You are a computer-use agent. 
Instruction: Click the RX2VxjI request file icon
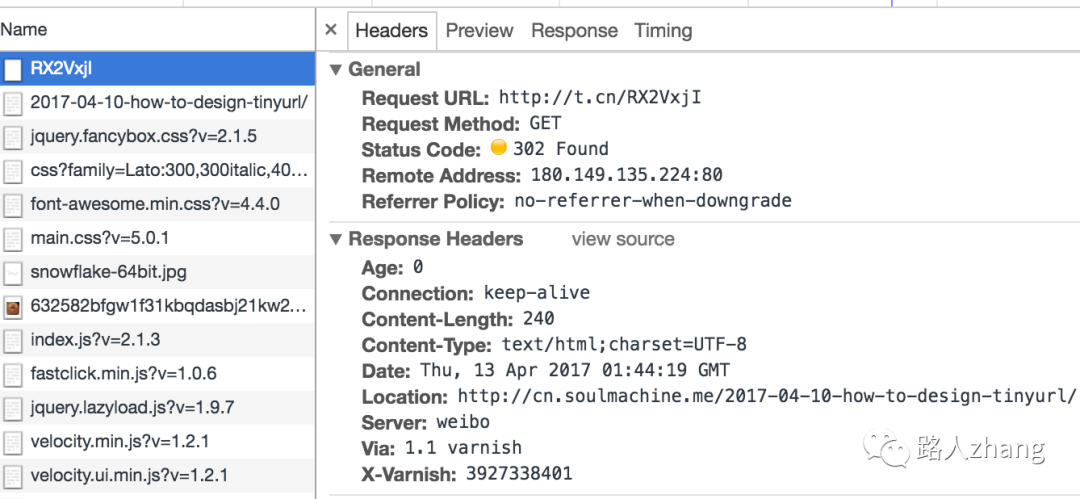(13, 69)
